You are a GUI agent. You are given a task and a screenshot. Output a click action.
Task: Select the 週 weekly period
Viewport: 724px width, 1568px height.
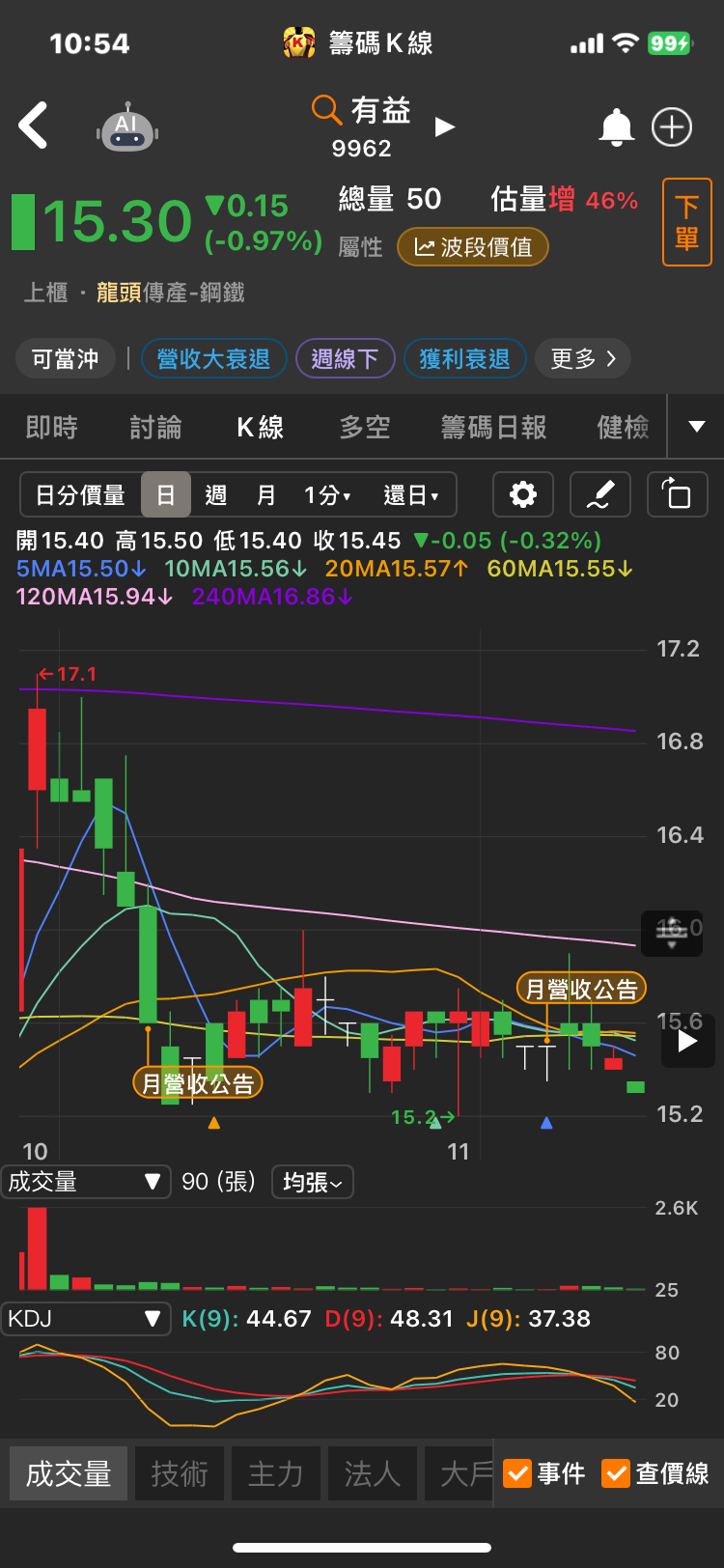click(x=216, y=495)
